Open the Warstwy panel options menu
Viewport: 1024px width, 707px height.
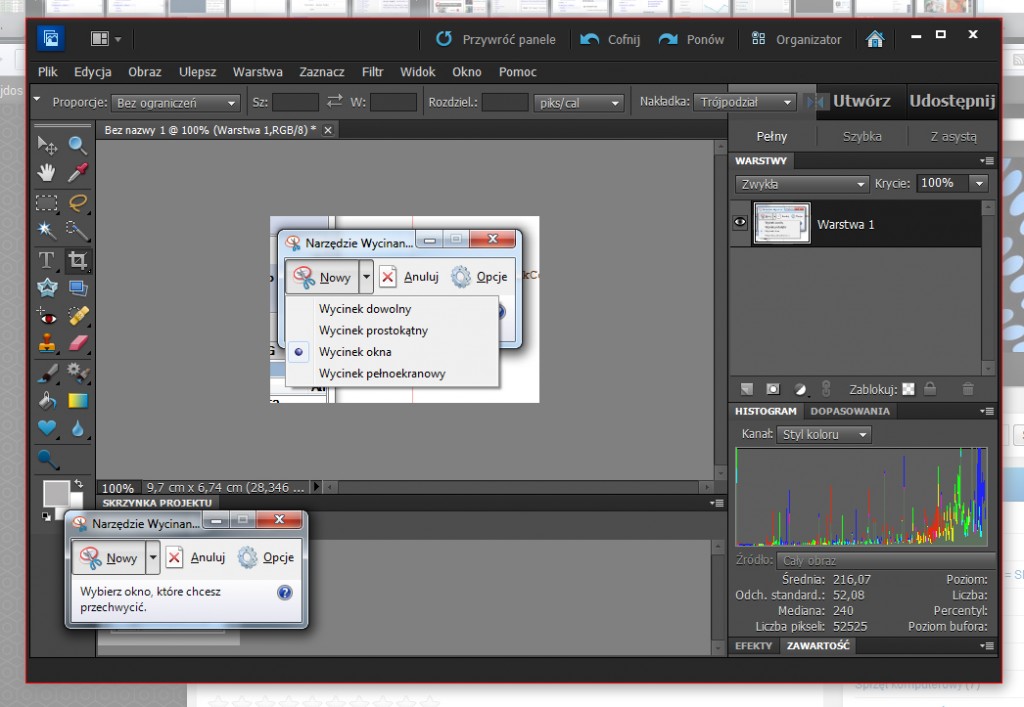click(x=987, y=161)
